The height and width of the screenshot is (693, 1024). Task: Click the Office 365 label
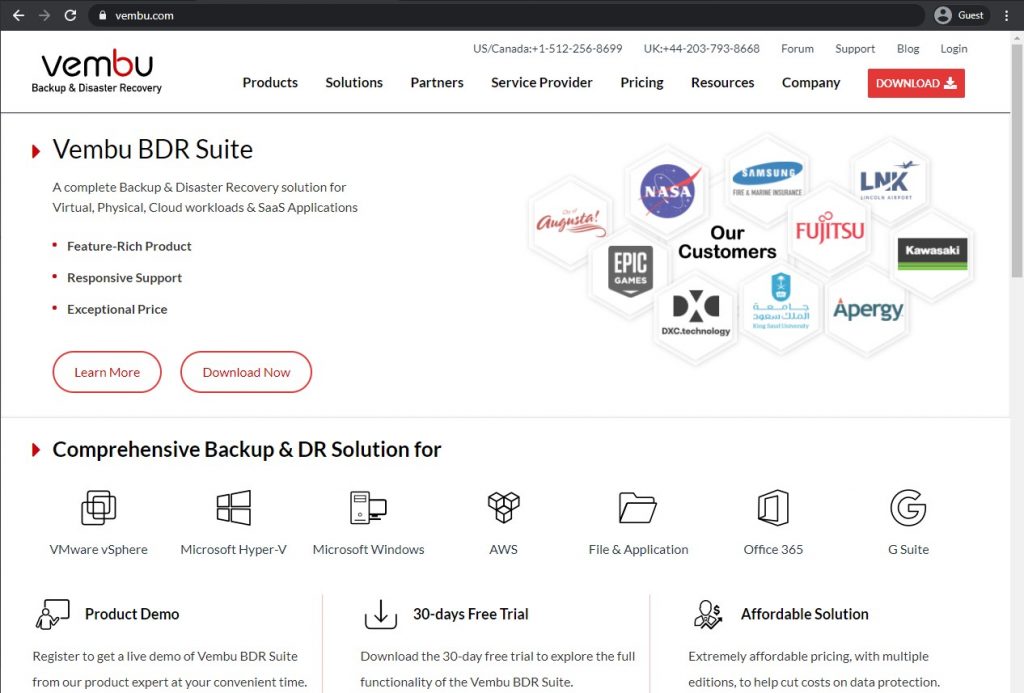pyautogui.click(x=773, y=549)
